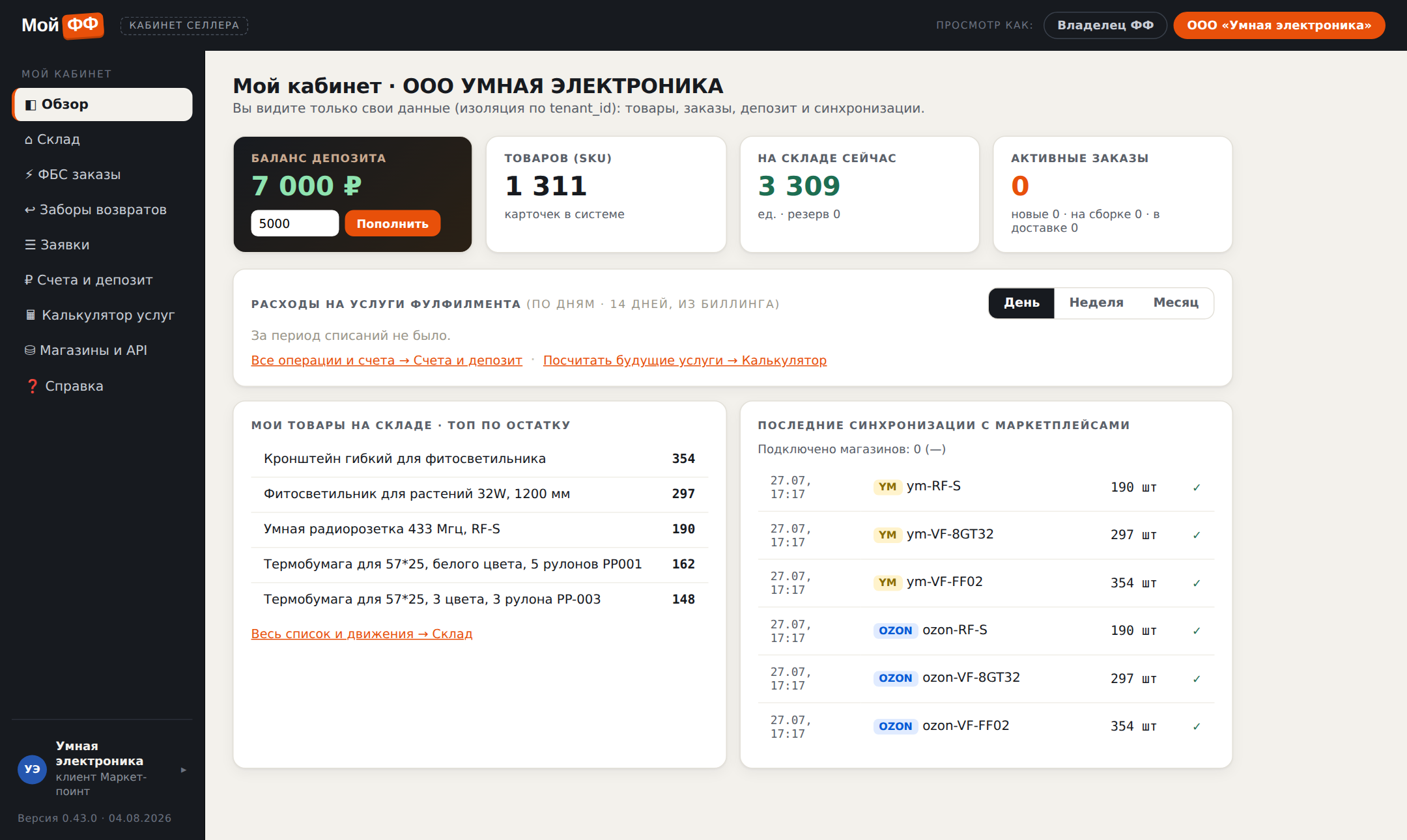Follow link Посчитать будущие услуги
The height and width of the screenshot is (840, 1407).
tap(685, 360)
